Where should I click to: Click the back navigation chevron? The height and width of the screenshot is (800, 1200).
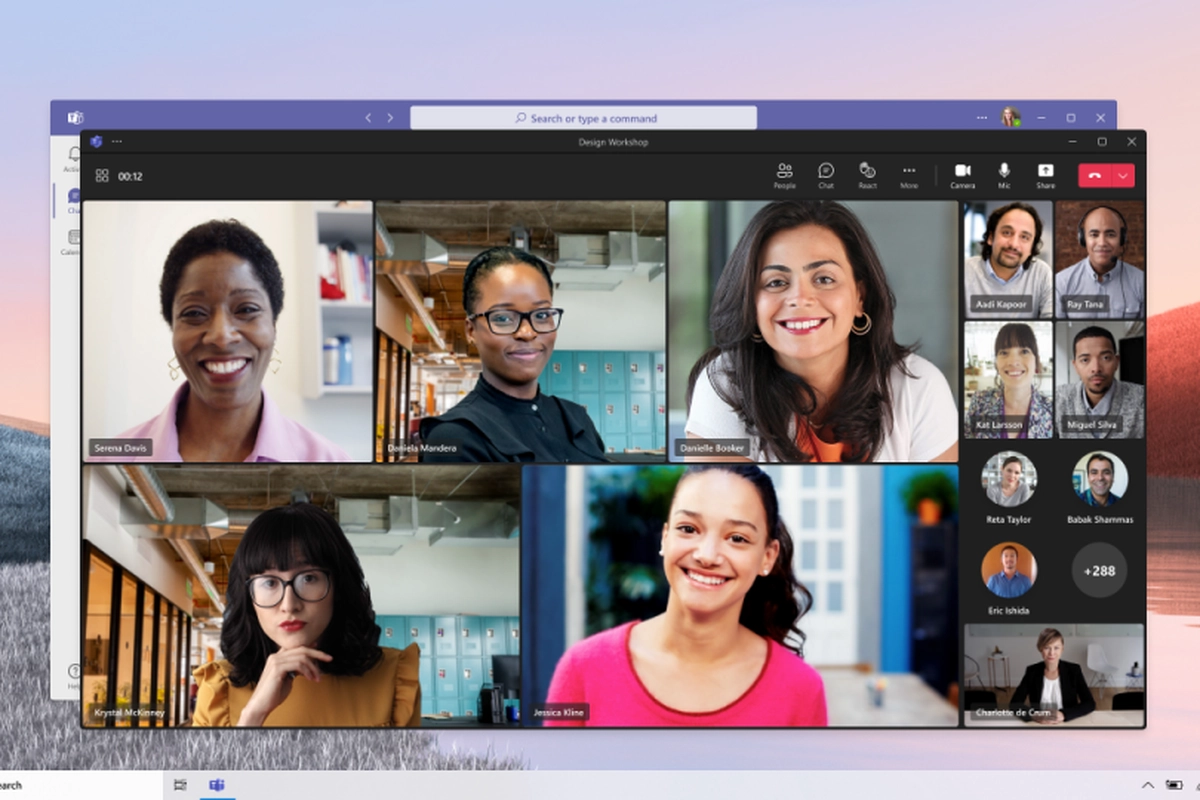point(368,117)
